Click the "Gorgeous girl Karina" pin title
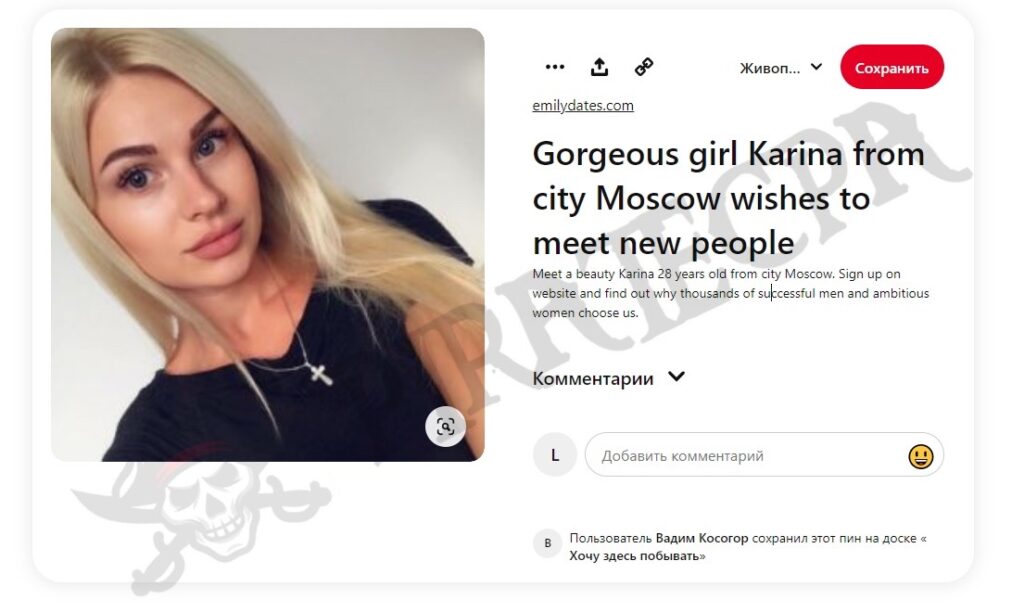Viewport: 1024px width, 612px height. coord(729,199)
